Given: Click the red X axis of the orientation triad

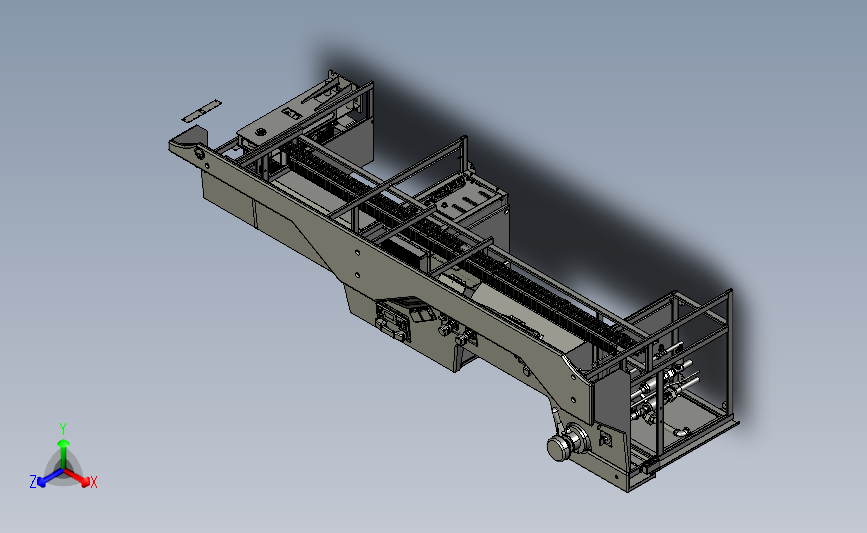Looking at the screenshot, I should click(77, 477).
